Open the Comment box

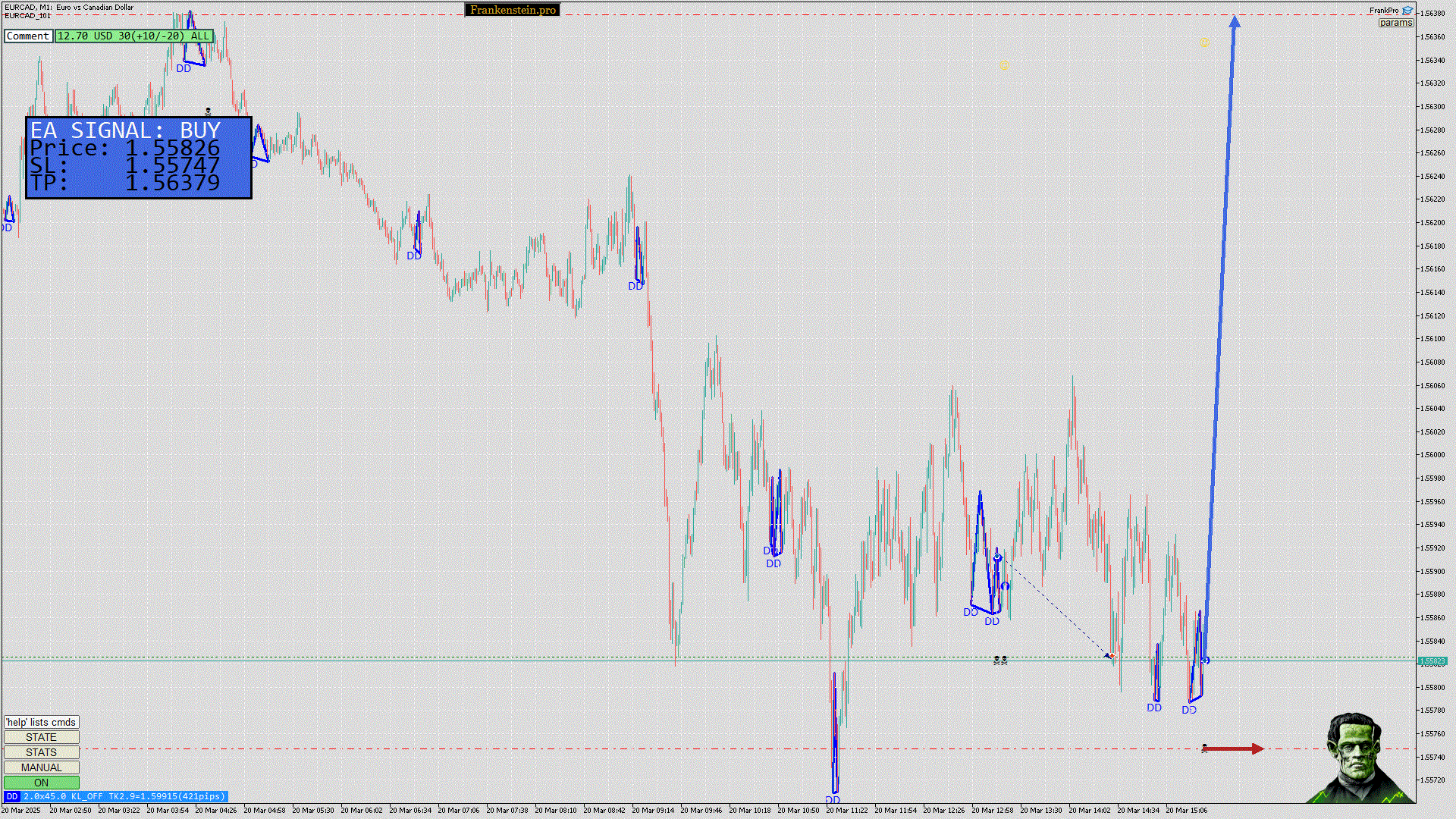tap(28, 36)
